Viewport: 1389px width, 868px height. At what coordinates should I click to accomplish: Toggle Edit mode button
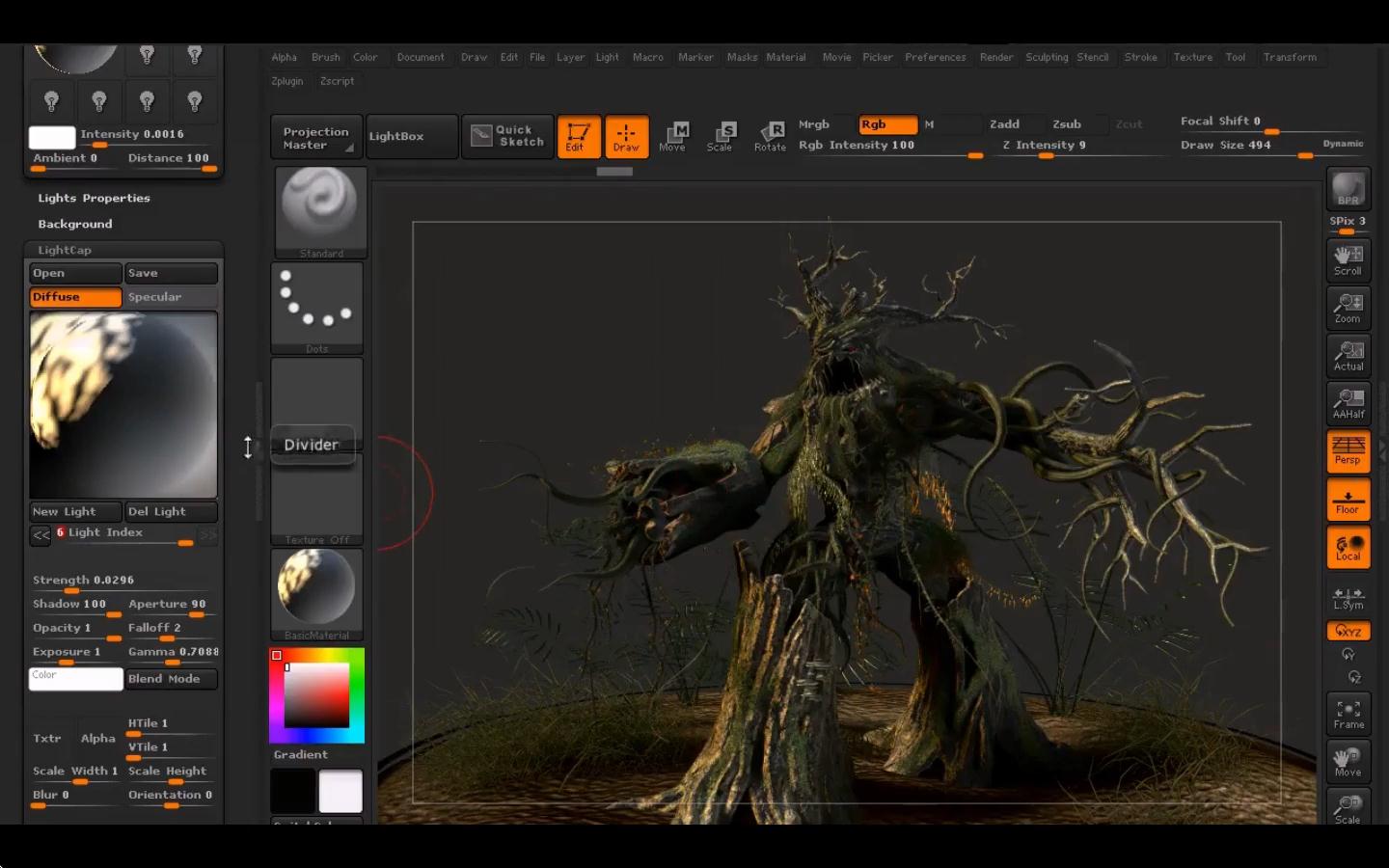coord(579,136)
